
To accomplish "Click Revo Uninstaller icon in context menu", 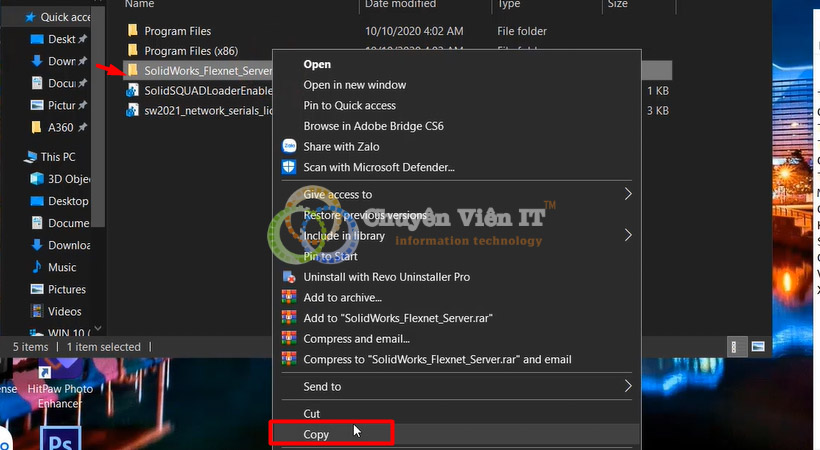I will (289, 277).
